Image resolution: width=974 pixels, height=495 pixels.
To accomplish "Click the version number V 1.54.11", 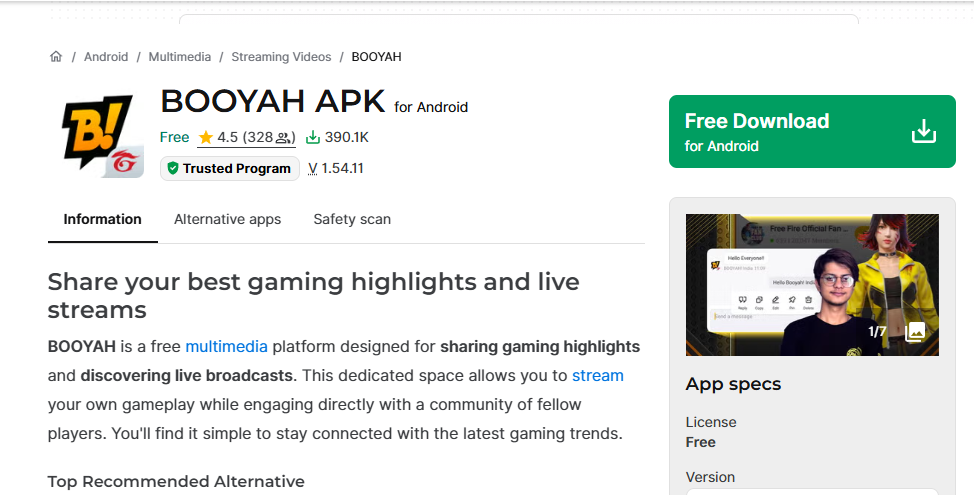I will [336, 169].
